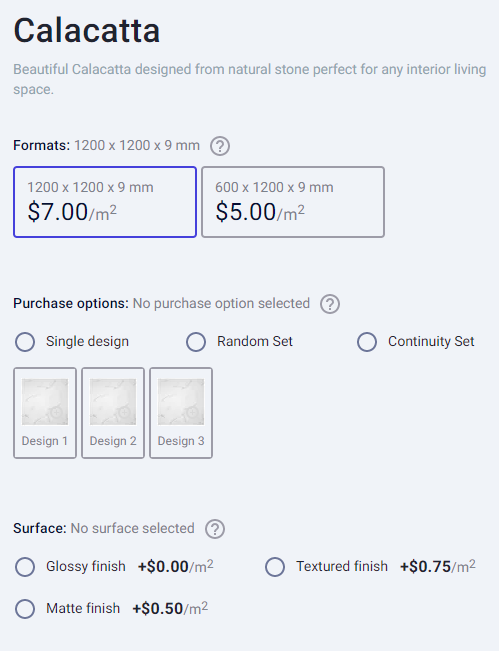Click the $5.00/m² price label

pos(260,212)
